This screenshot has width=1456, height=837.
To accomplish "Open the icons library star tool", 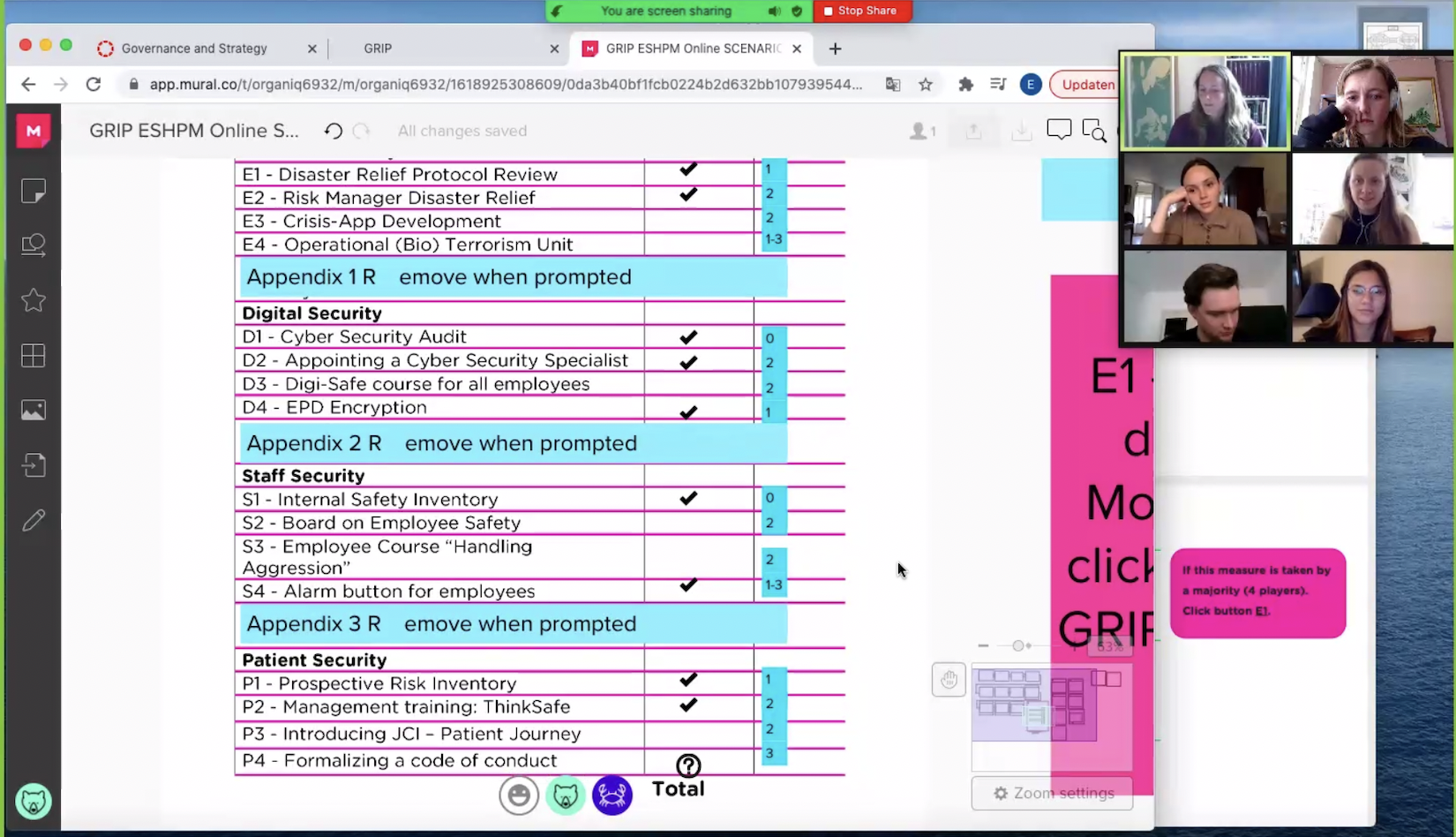I will (34, 300).
